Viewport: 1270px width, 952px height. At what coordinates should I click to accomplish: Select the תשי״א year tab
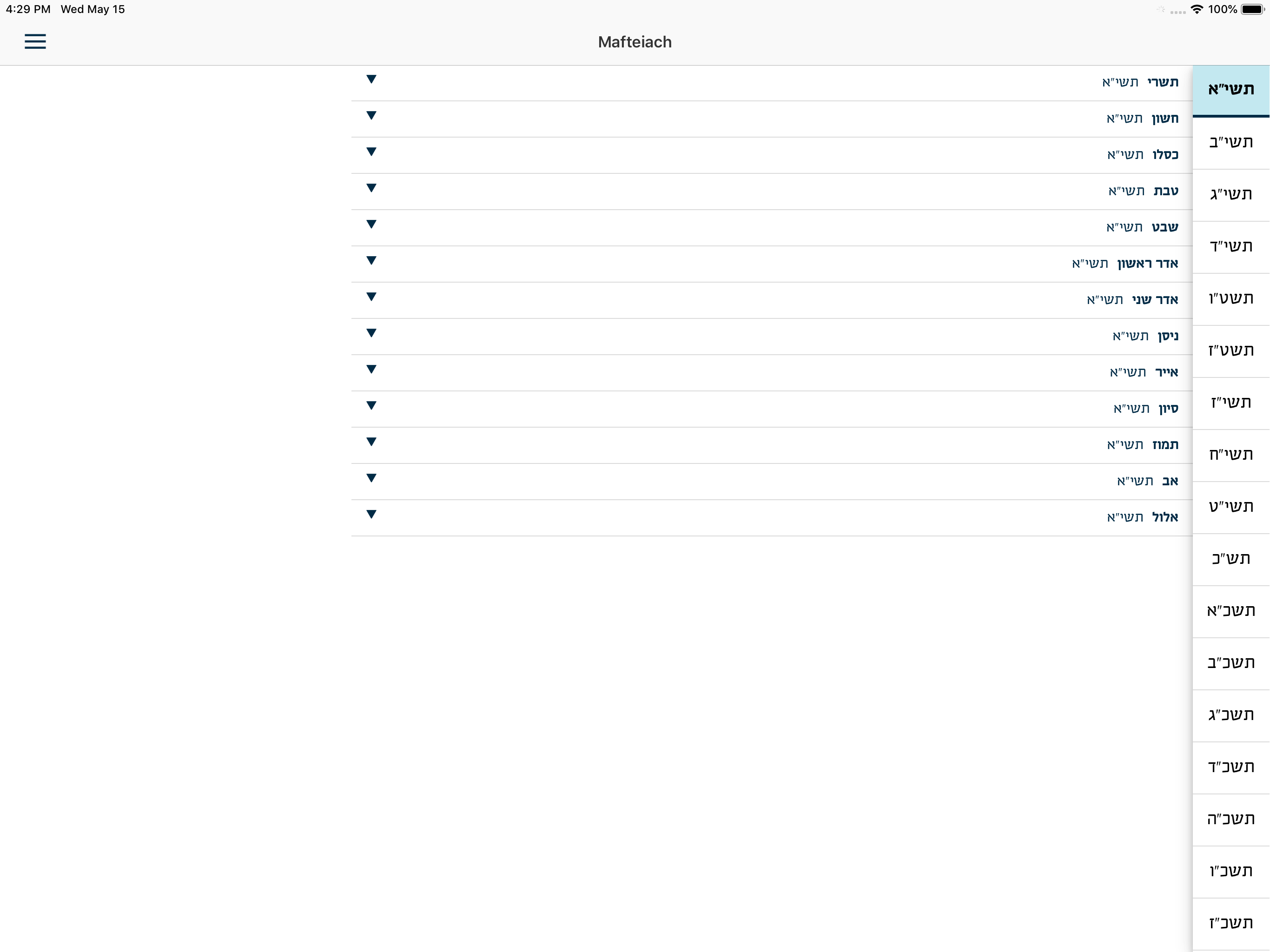point(1231,91)
